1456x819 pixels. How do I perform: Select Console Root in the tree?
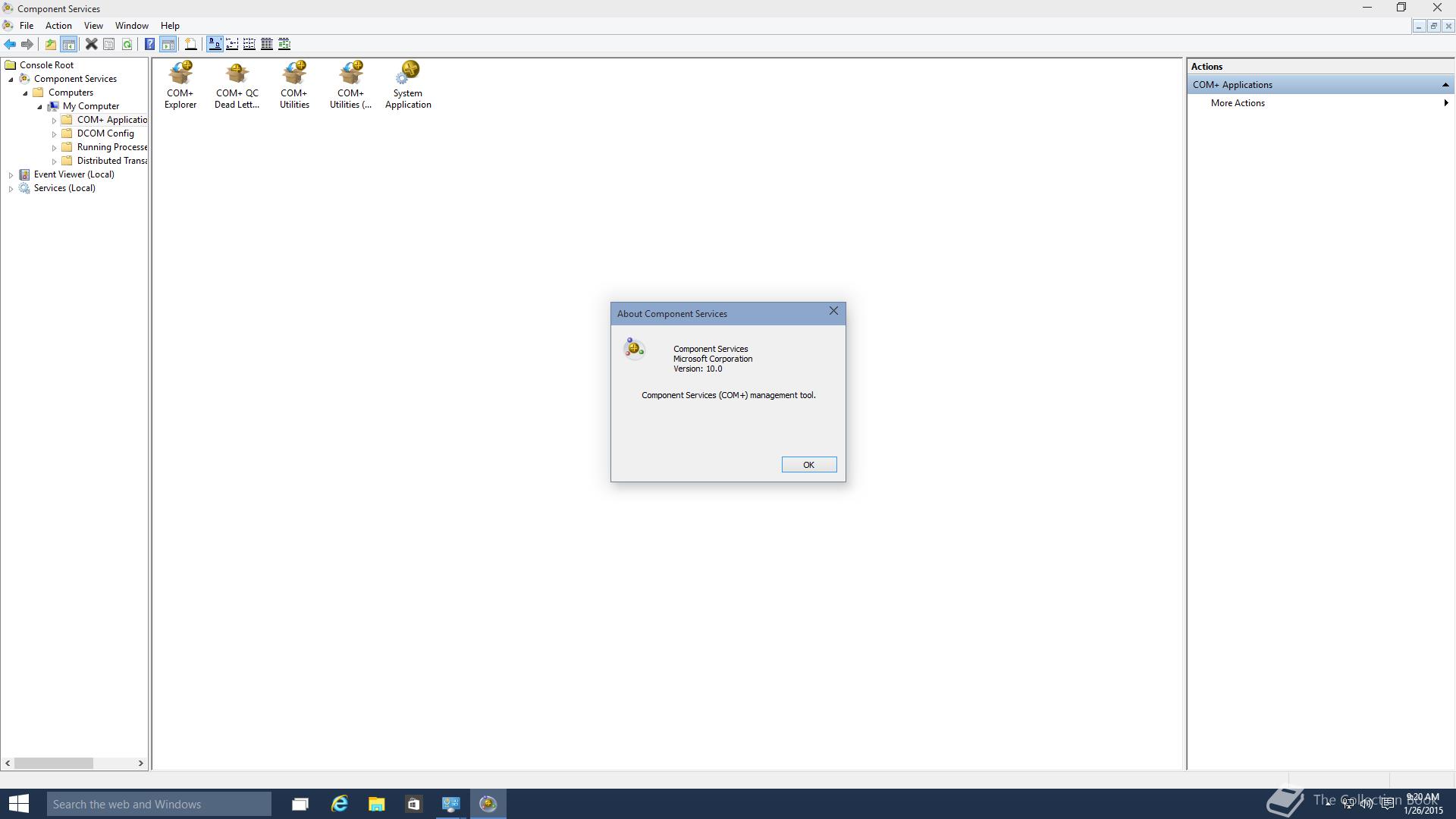coord(46,65)
